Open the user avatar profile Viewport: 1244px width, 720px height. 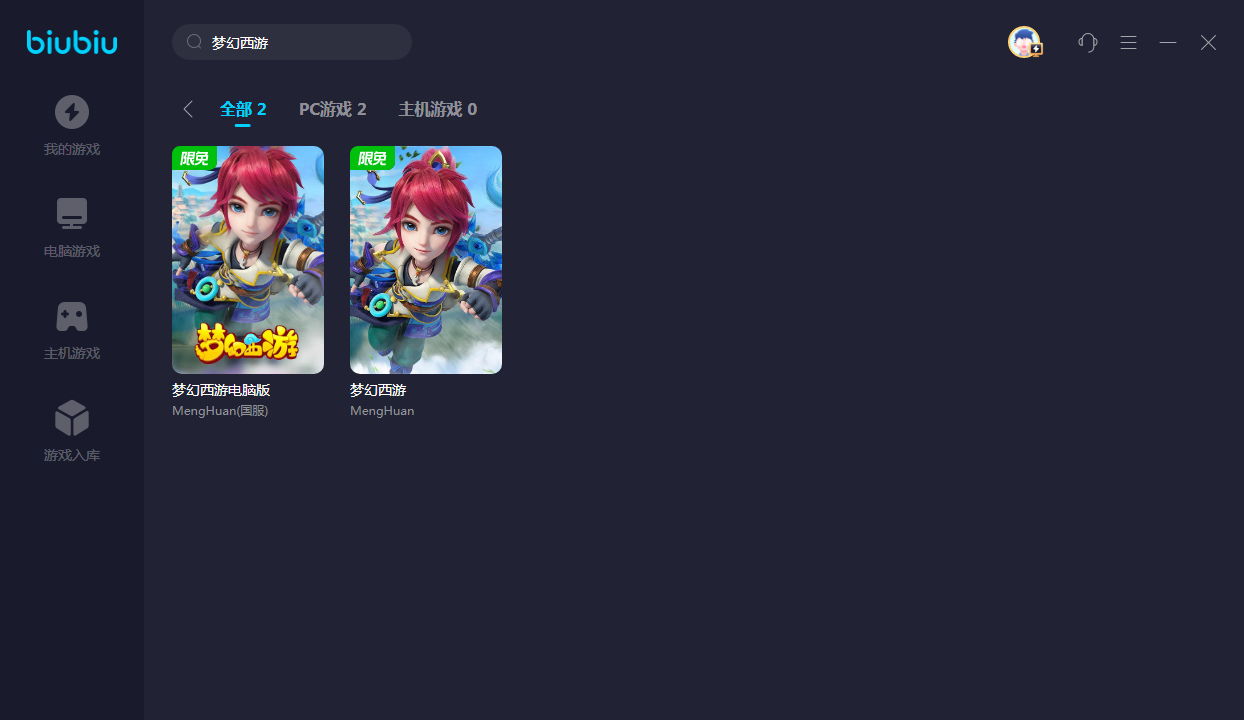coord(1024,42)
